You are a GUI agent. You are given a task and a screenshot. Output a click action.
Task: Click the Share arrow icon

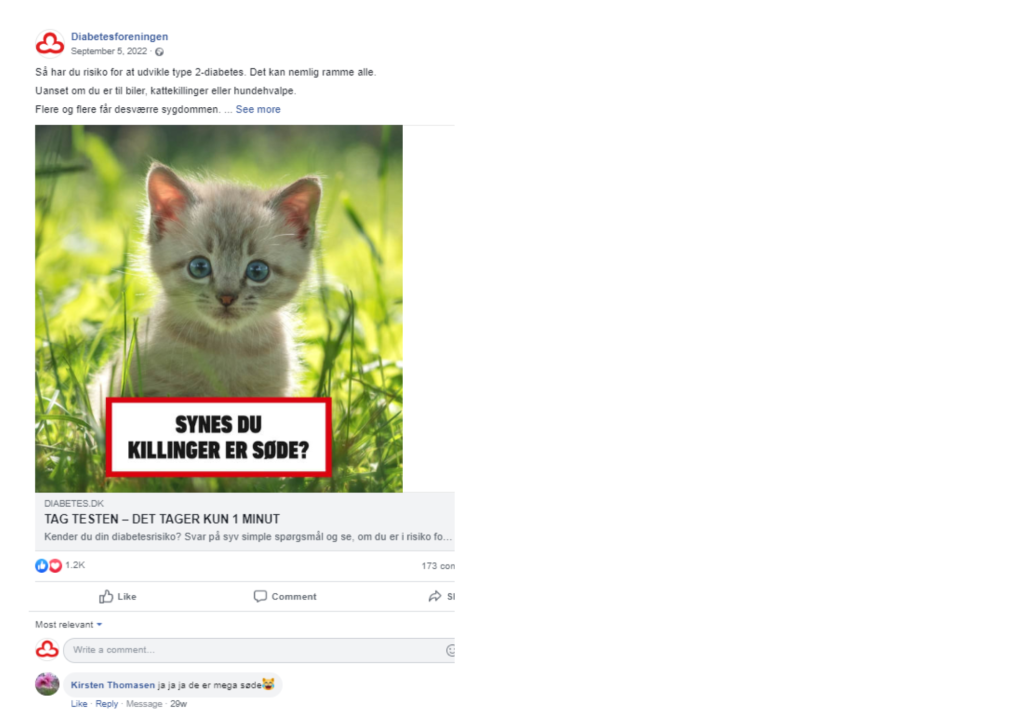click(435, 596)
